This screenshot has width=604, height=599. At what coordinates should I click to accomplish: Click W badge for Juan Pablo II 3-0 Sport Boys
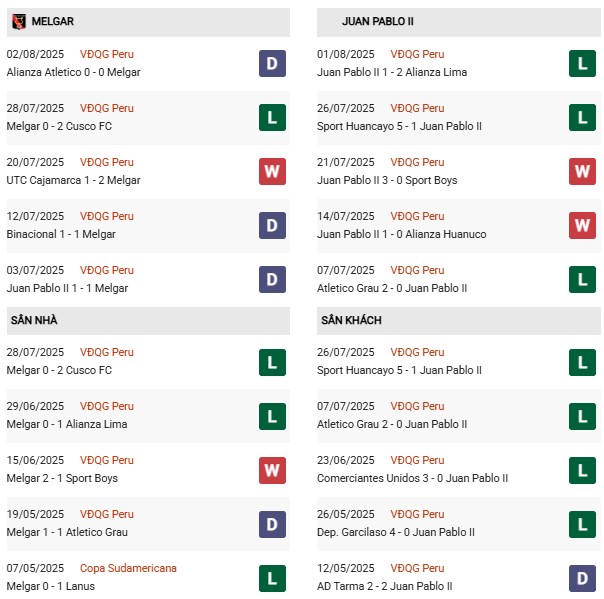click(583, 171)
